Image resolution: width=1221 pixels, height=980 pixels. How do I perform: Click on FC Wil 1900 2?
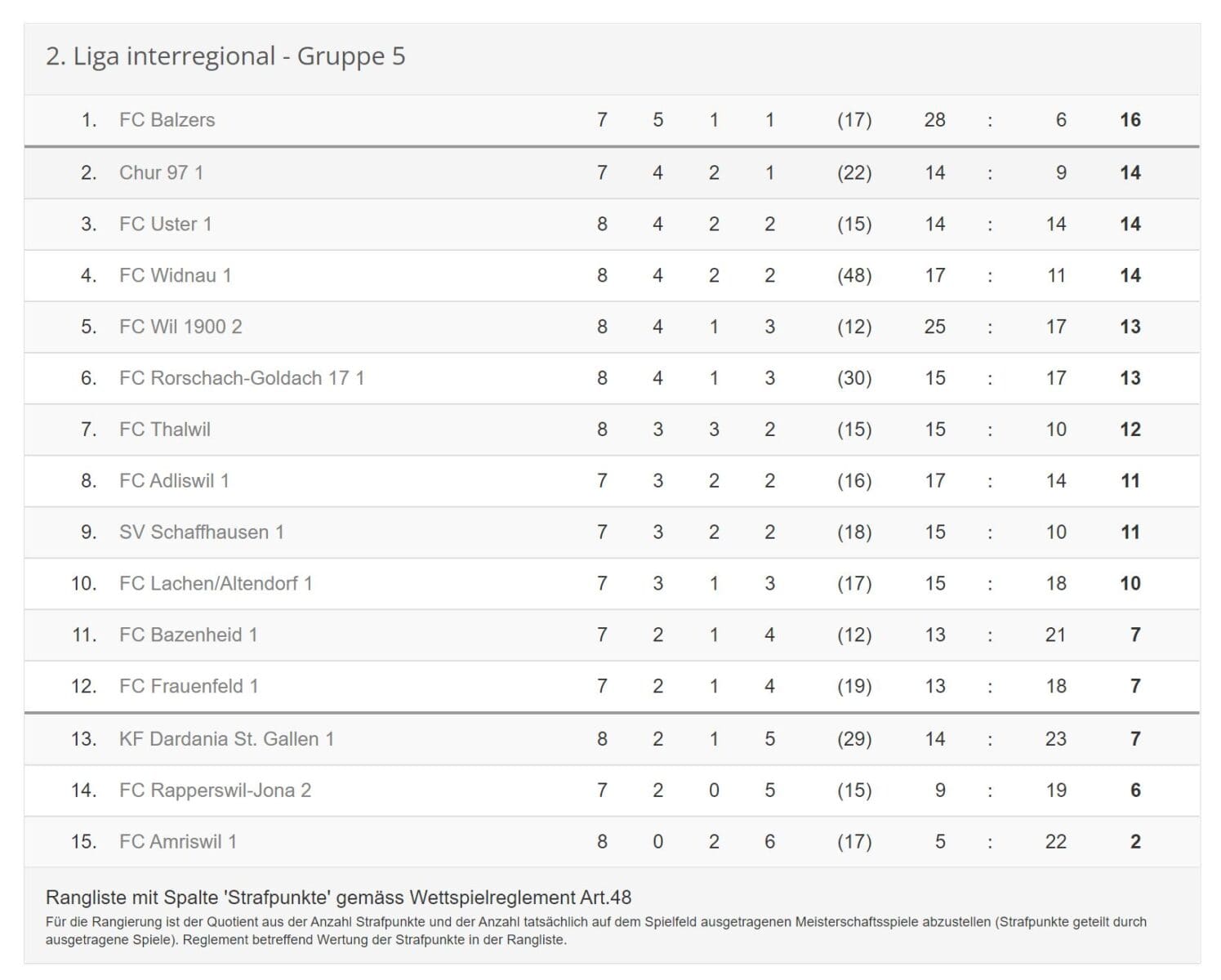[180, 327]
